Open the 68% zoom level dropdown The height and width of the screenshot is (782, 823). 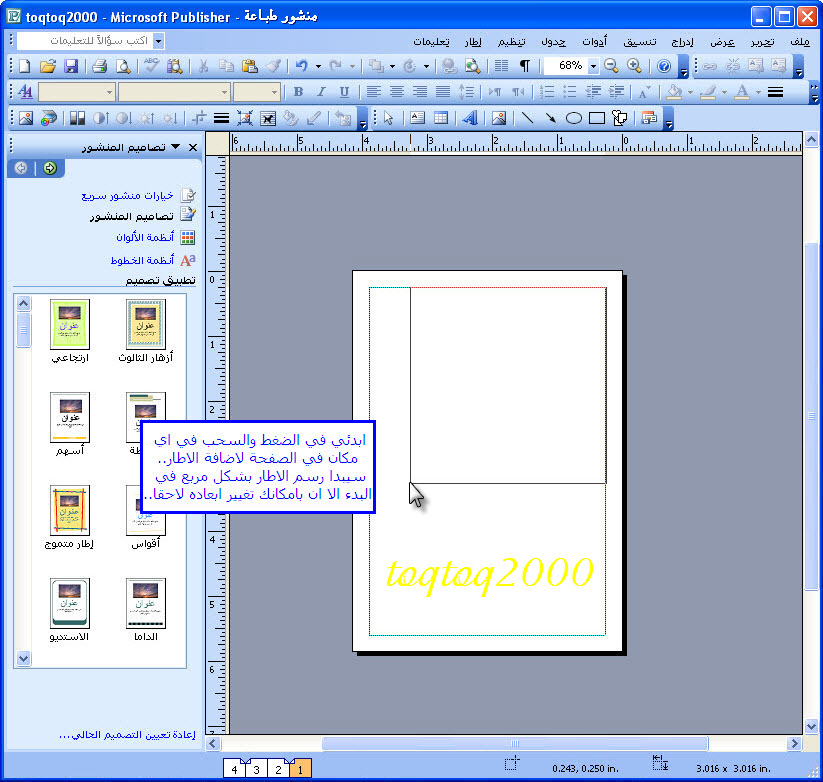593,66
